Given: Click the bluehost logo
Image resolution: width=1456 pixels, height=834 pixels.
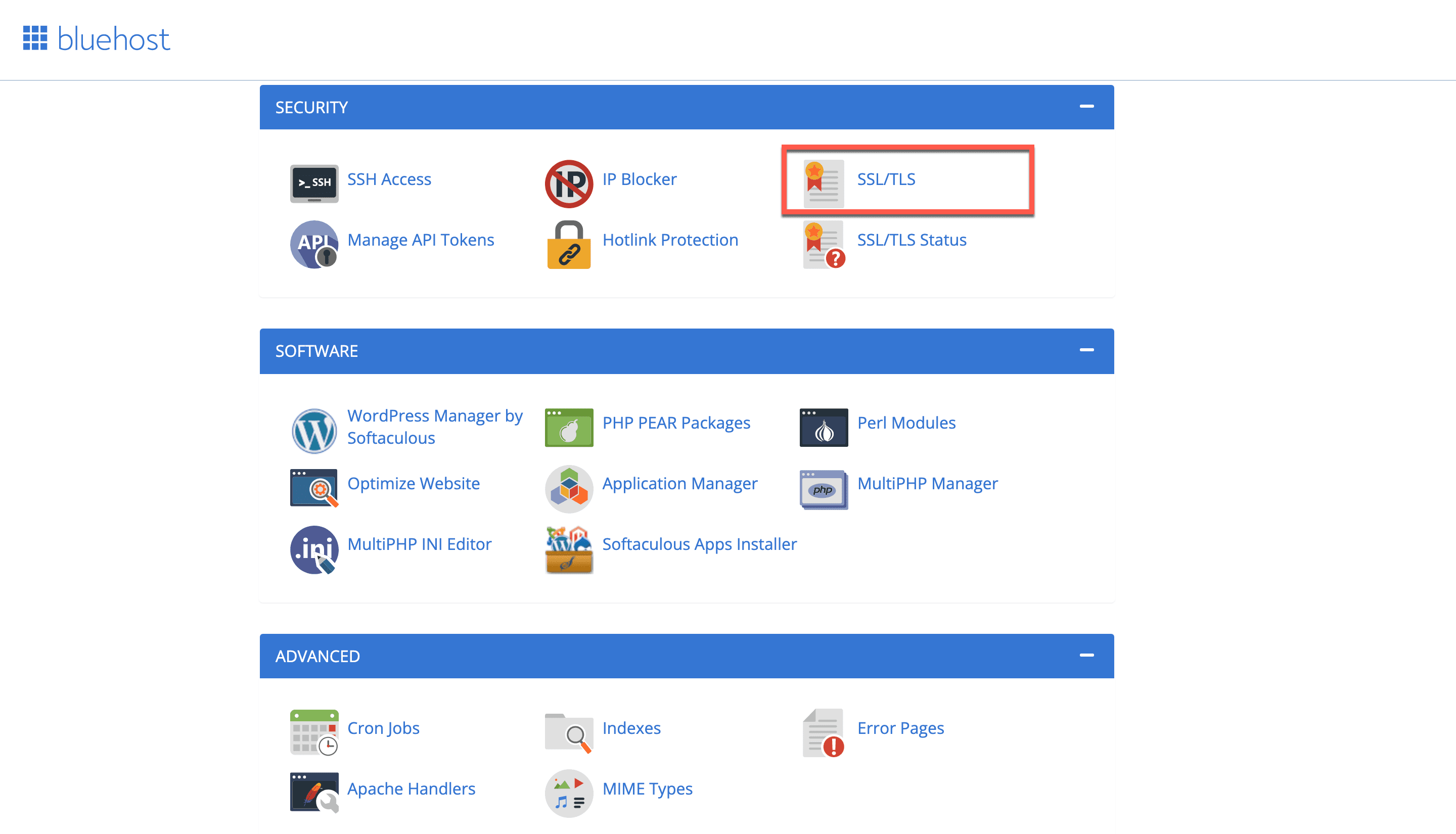Looking at the screenshot, I should coord(96,39).
